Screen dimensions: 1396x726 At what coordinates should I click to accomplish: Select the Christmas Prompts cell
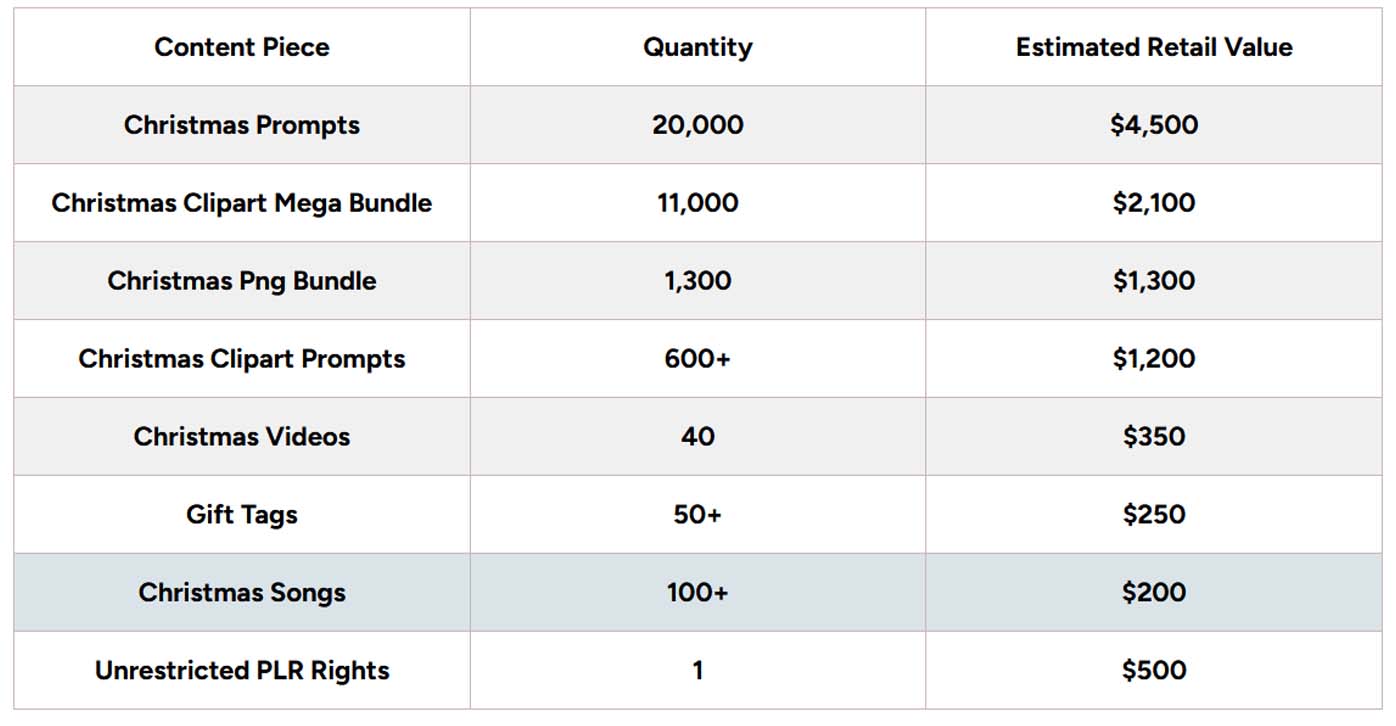pyautogui.click(x=242, y=125)
